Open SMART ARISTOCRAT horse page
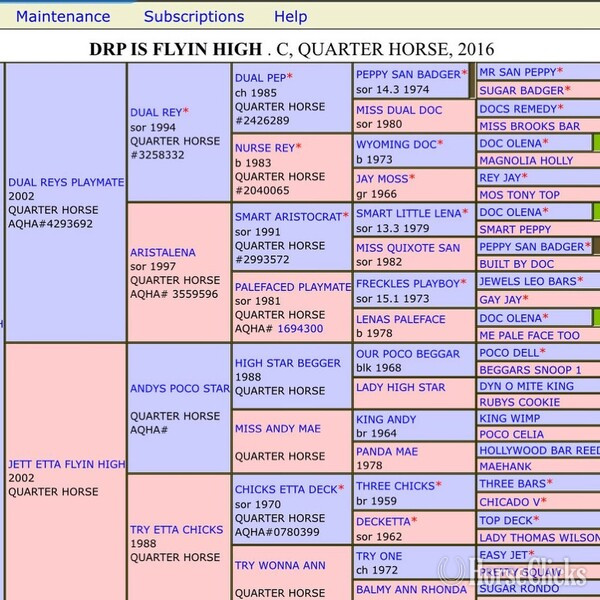This screenshot has width=600, height=600. [289, 217]
